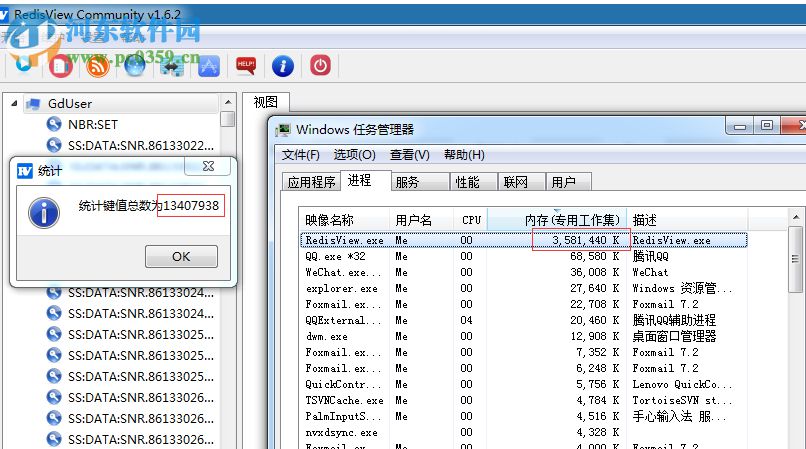Screen dimensions: 806x449
Task: Open the 查看(V) menu in Task Manager
Action: point(410,155)
